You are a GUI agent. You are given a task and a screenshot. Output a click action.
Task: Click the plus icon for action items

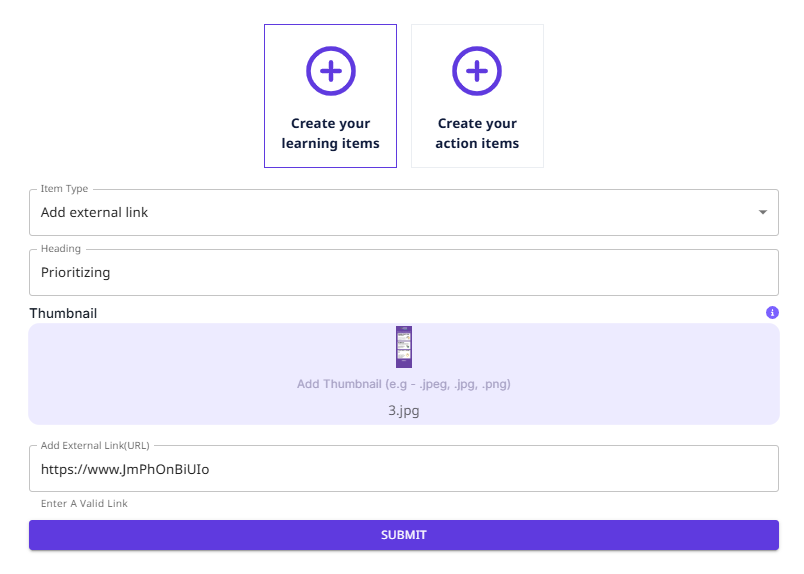[477, 71]
